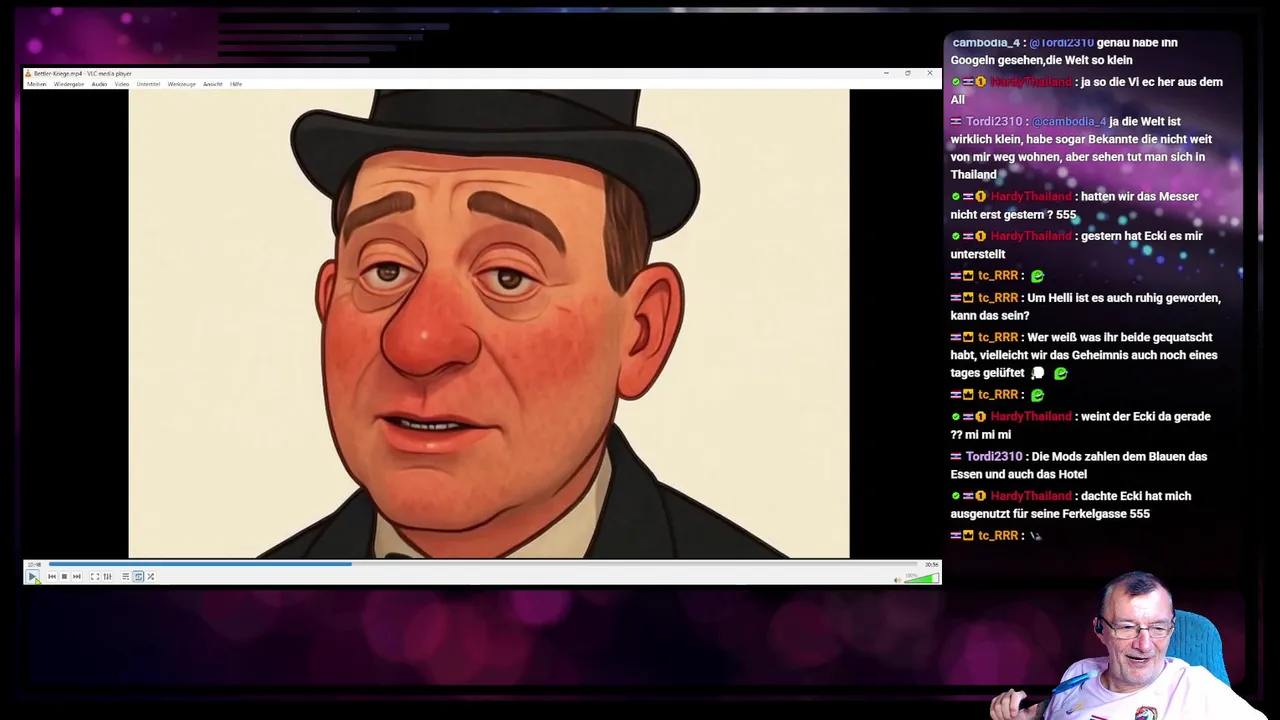Skip to next track in VLC
Screen dimensions: 1280x720
click(x=76, y=577)
